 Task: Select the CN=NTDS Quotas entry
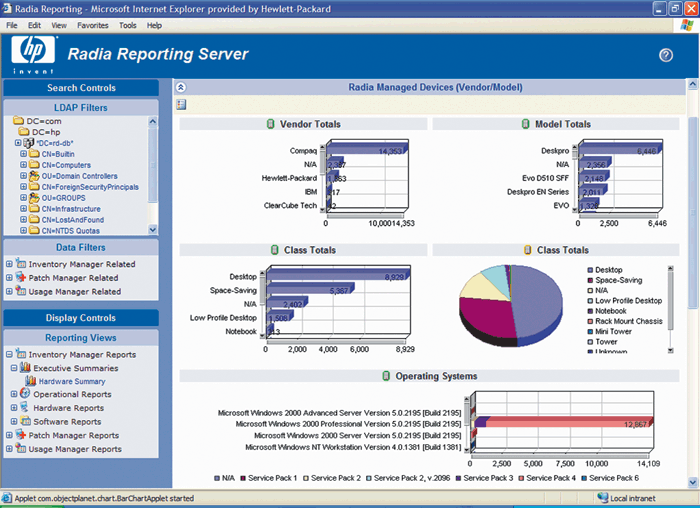pyautogui.click(x=71, y=231)
